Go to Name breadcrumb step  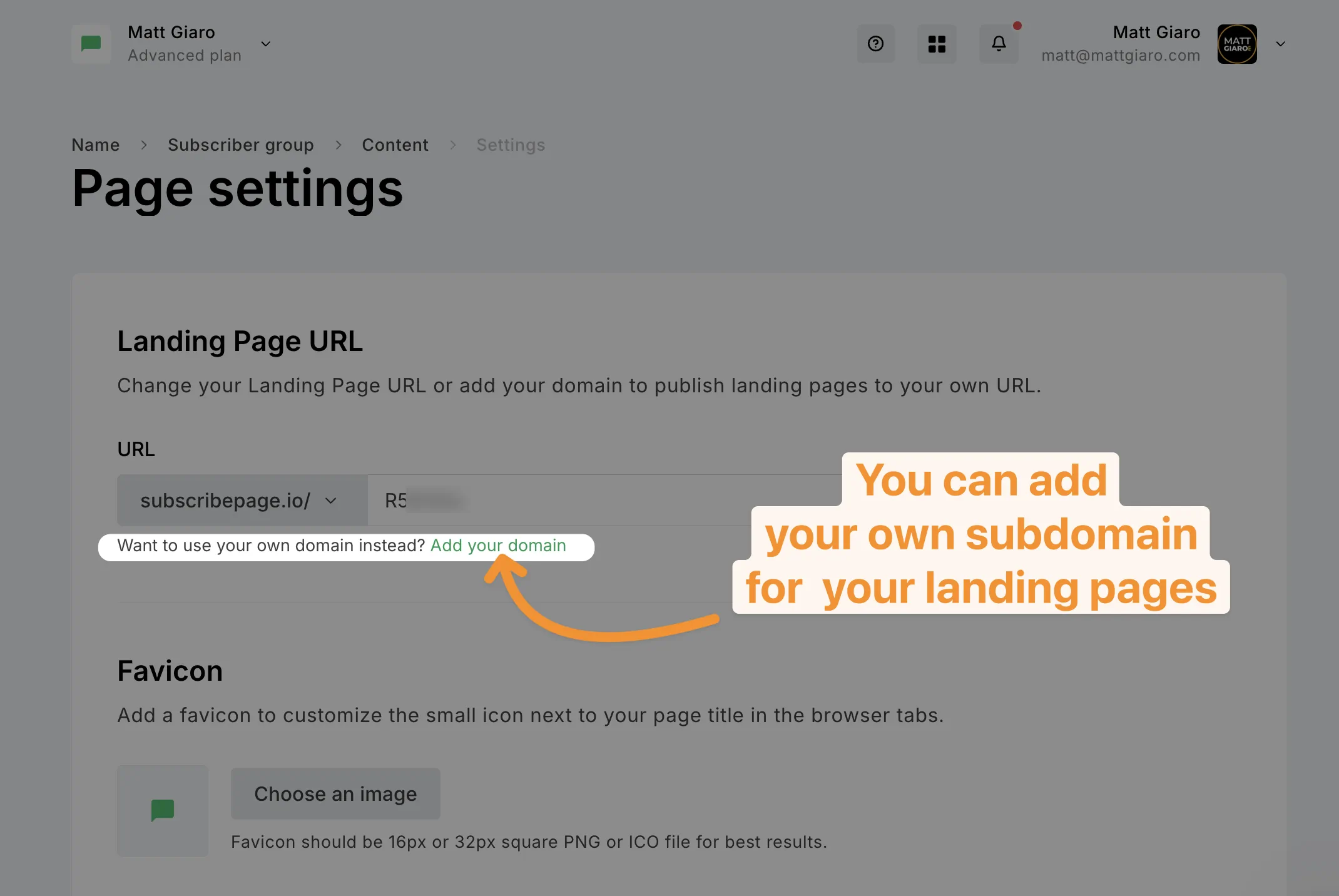click(96, 145)
